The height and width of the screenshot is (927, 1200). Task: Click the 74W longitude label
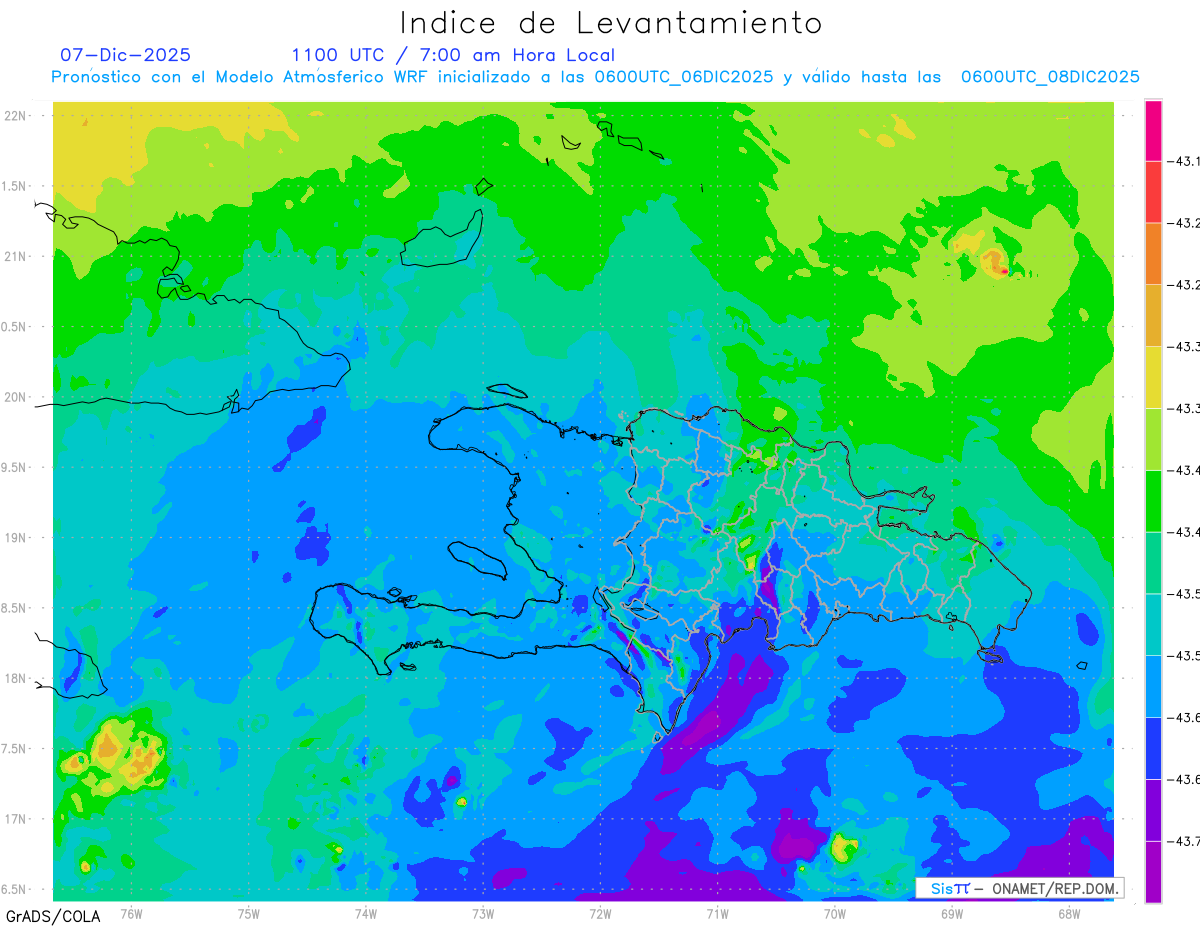click(366, 913)
